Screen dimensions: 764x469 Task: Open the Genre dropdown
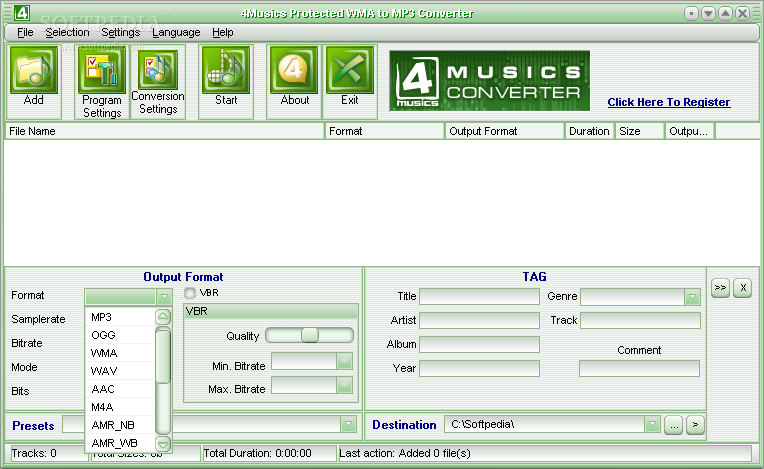[692, 297]
